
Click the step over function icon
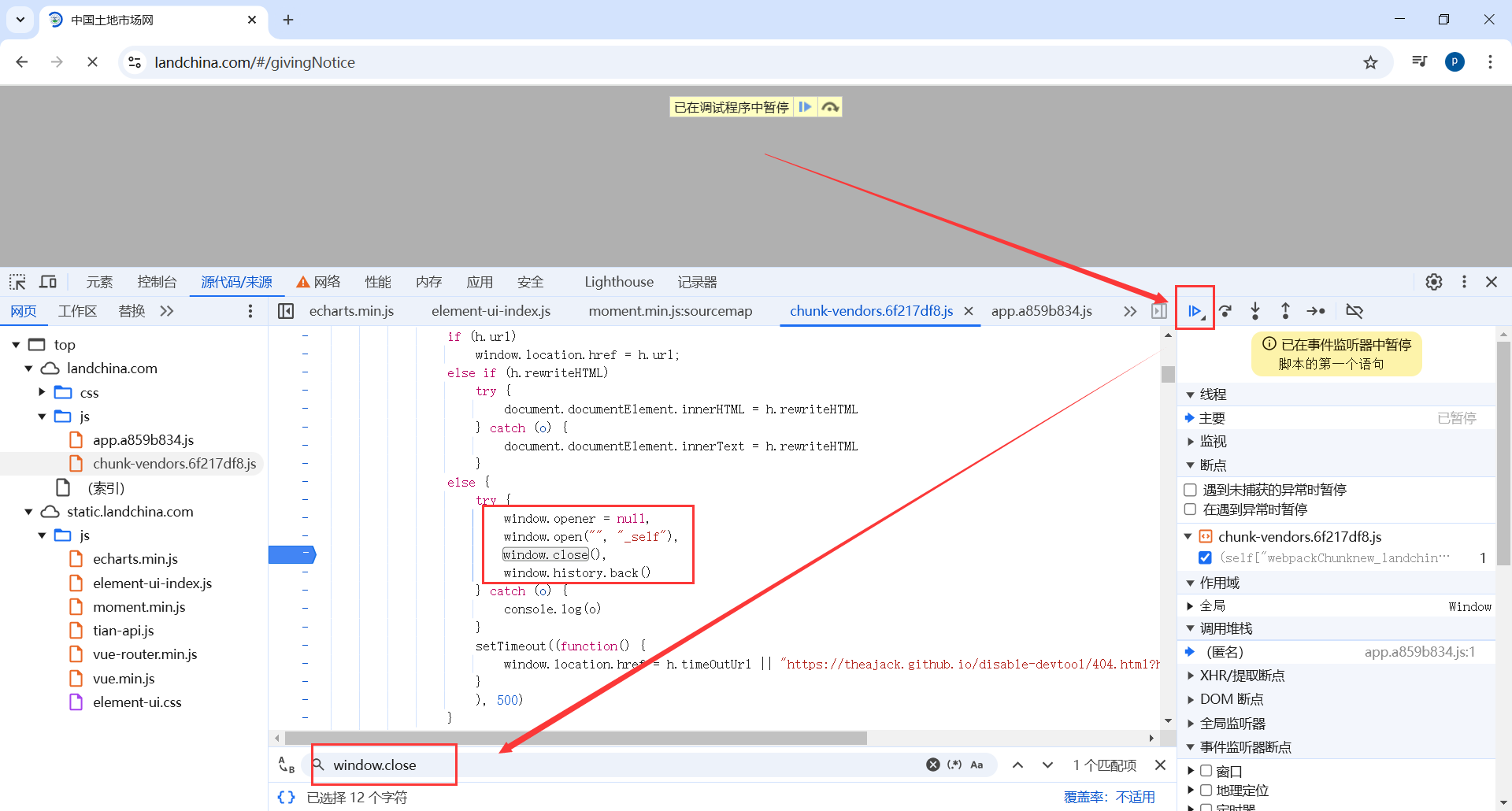(x=1225, y=311)
